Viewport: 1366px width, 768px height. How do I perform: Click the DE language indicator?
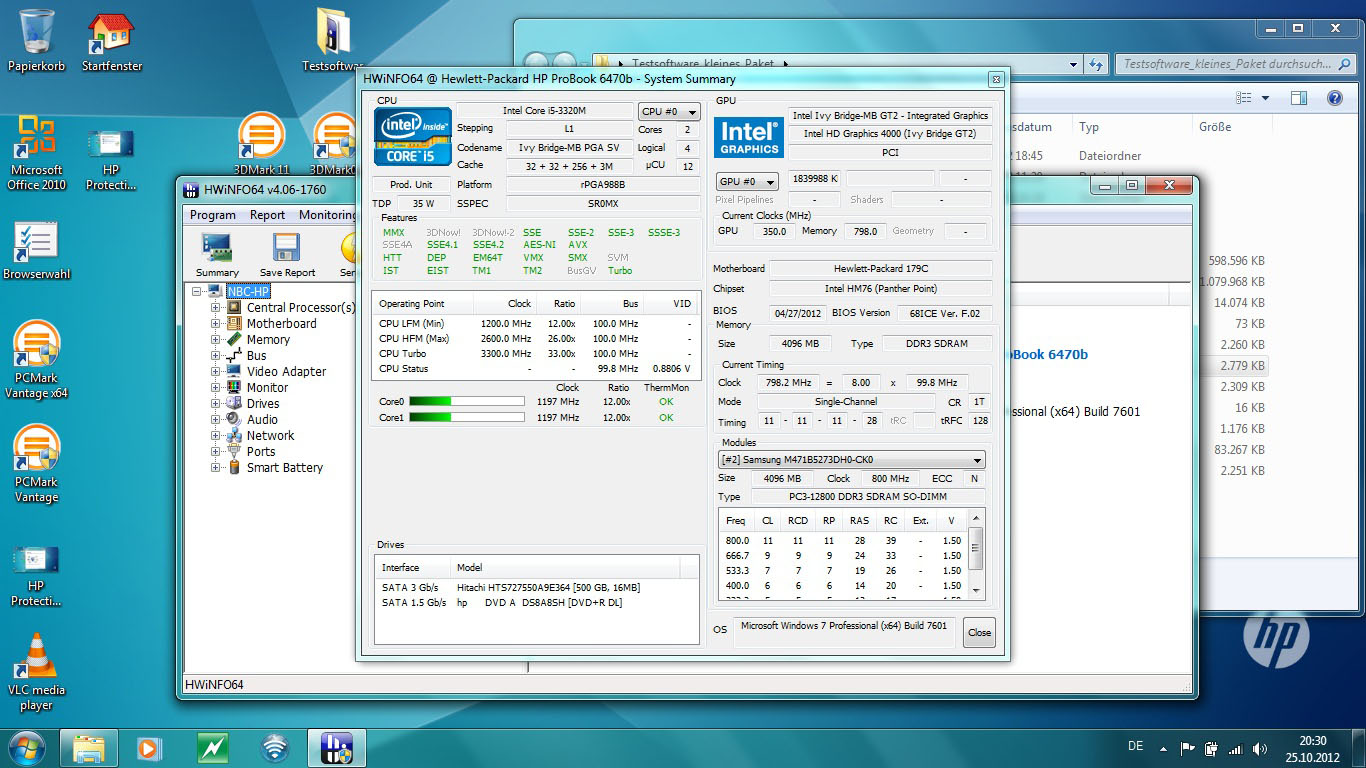1135,746
